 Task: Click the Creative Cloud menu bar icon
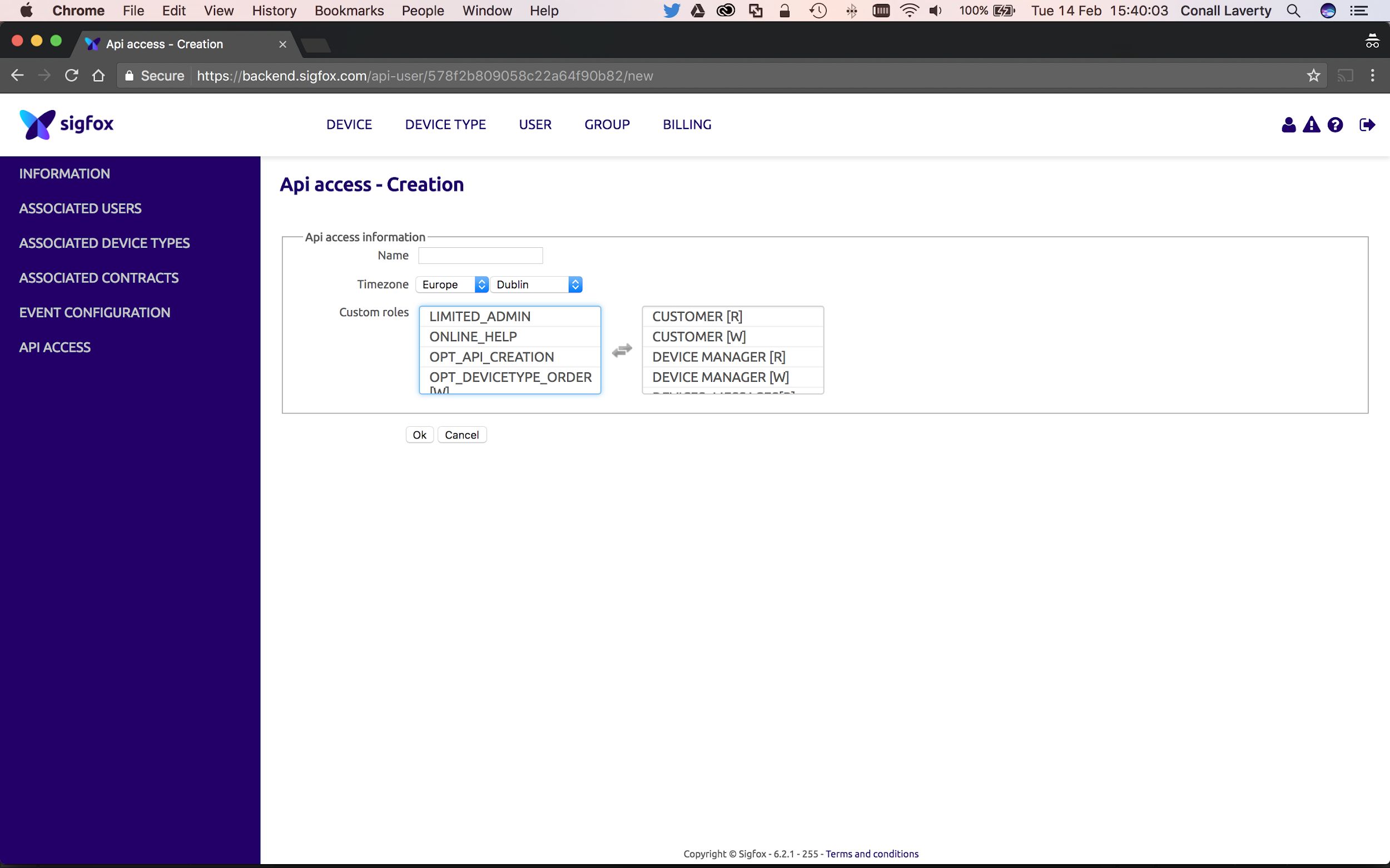click(x=726, y=11)
